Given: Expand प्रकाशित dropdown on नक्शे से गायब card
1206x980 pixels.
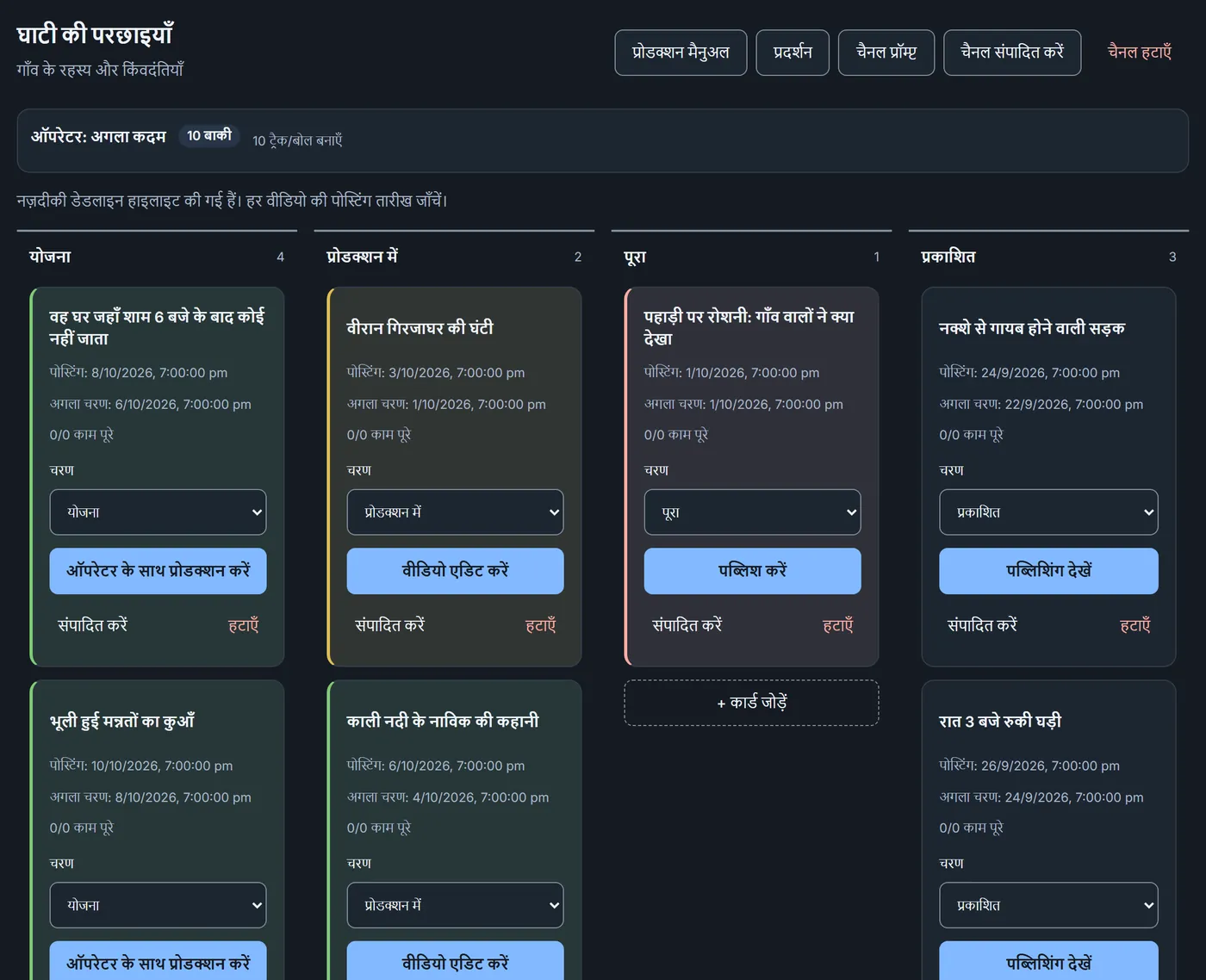Looking at the screenshot, I should click(1048, 512).
